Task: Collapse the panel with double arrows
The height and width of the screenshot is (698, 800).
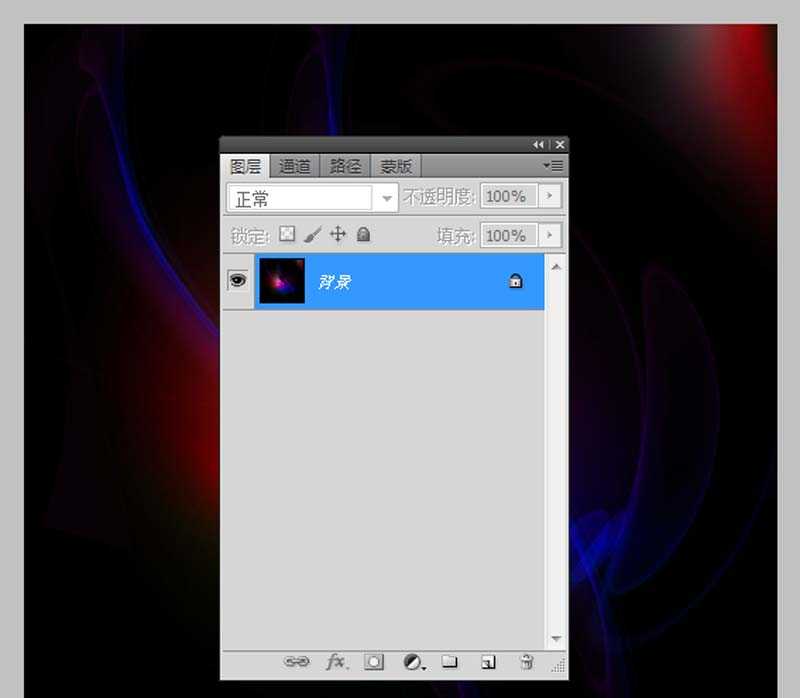Action: [539, 143]
